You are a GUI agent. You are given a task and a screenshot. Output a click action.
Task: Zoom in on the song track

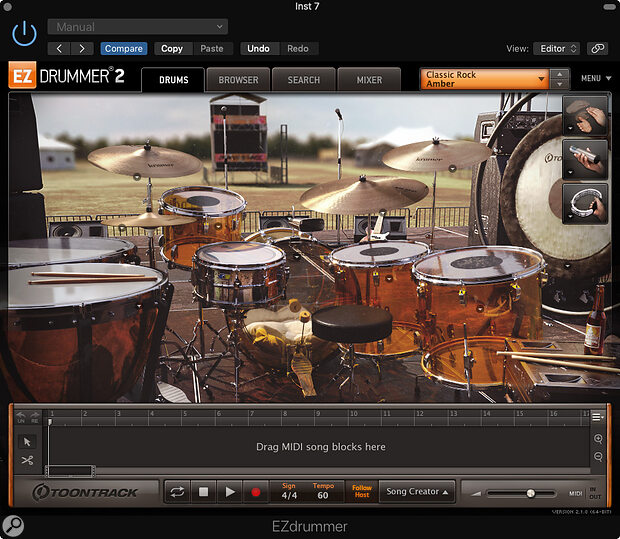pos(598,439)
